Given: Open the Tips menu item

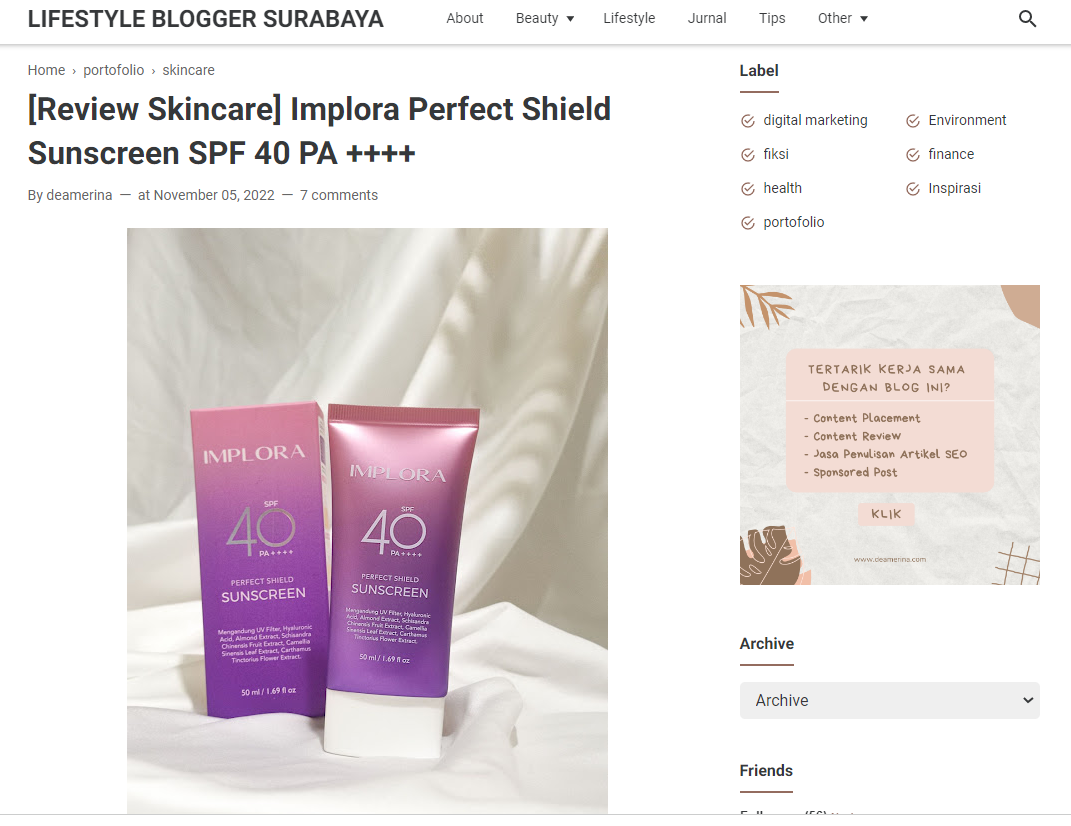Looking at the screenshot, I should pyautogui.click(x=772, y=18).
